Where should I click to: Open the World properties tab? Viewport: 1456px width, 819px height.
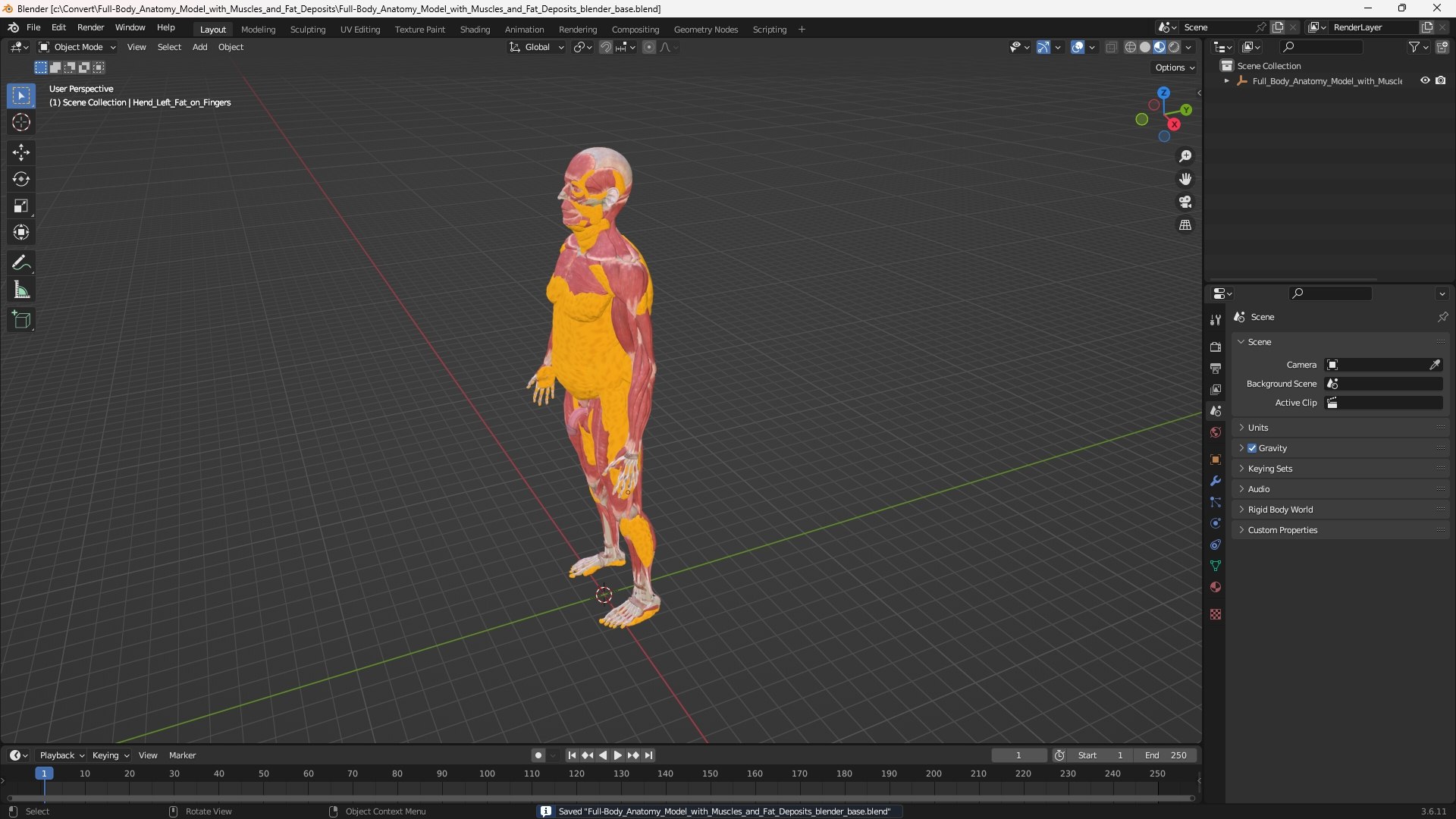1216,432
